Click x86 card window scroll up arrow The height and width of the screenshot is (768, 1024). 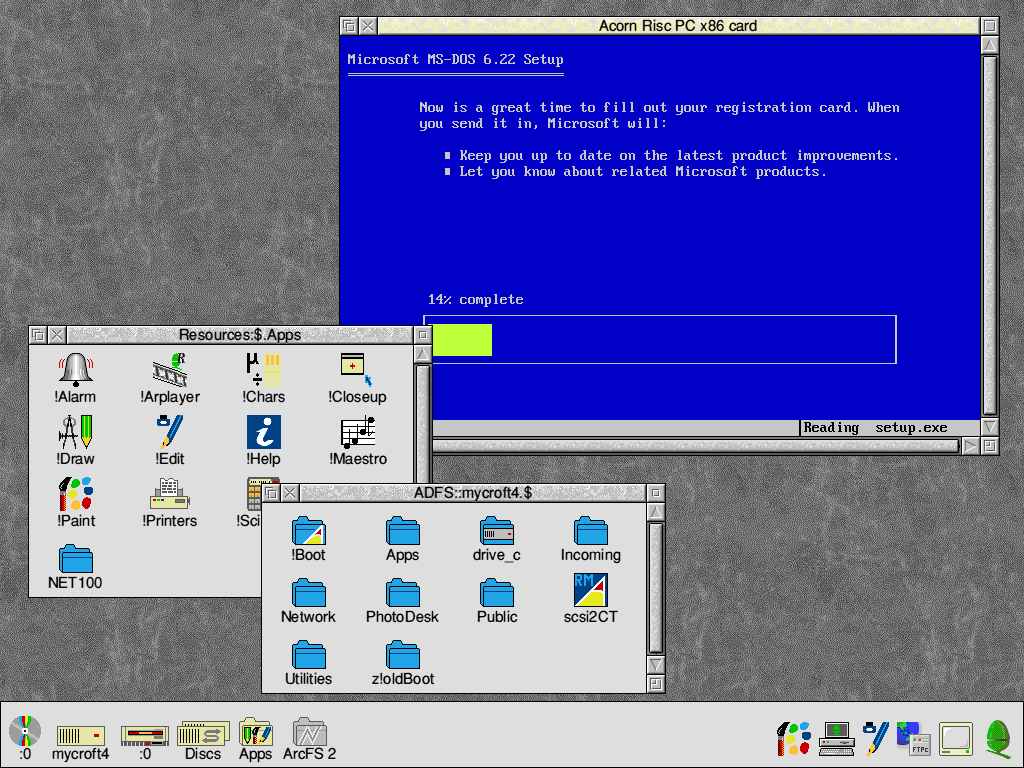point(989,45)
